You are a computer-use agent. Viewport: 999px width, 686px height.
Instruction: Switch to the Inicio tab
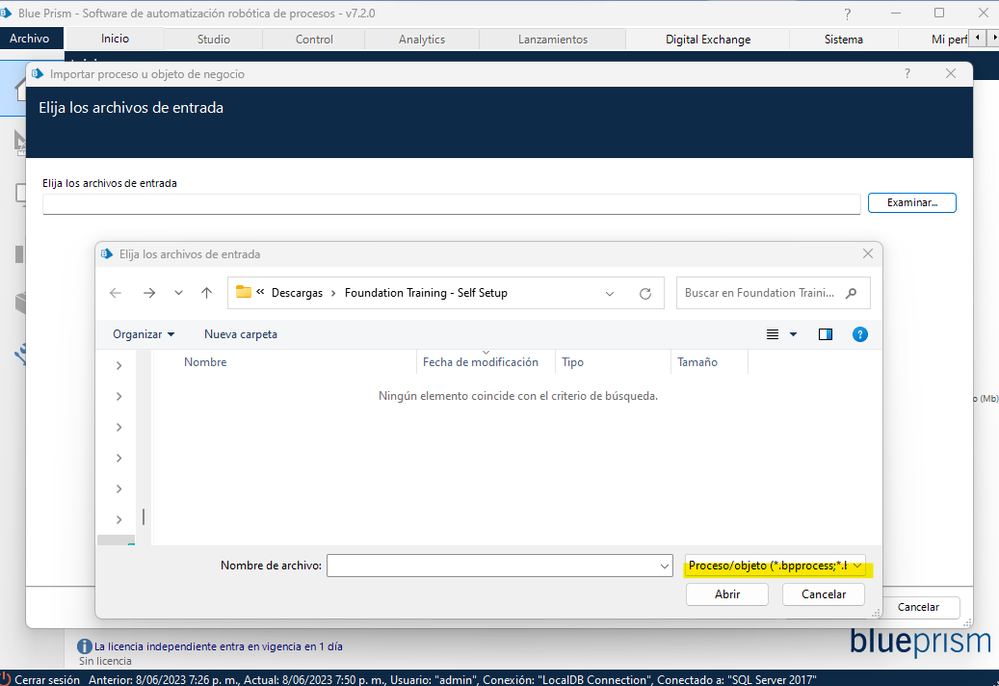115,38
